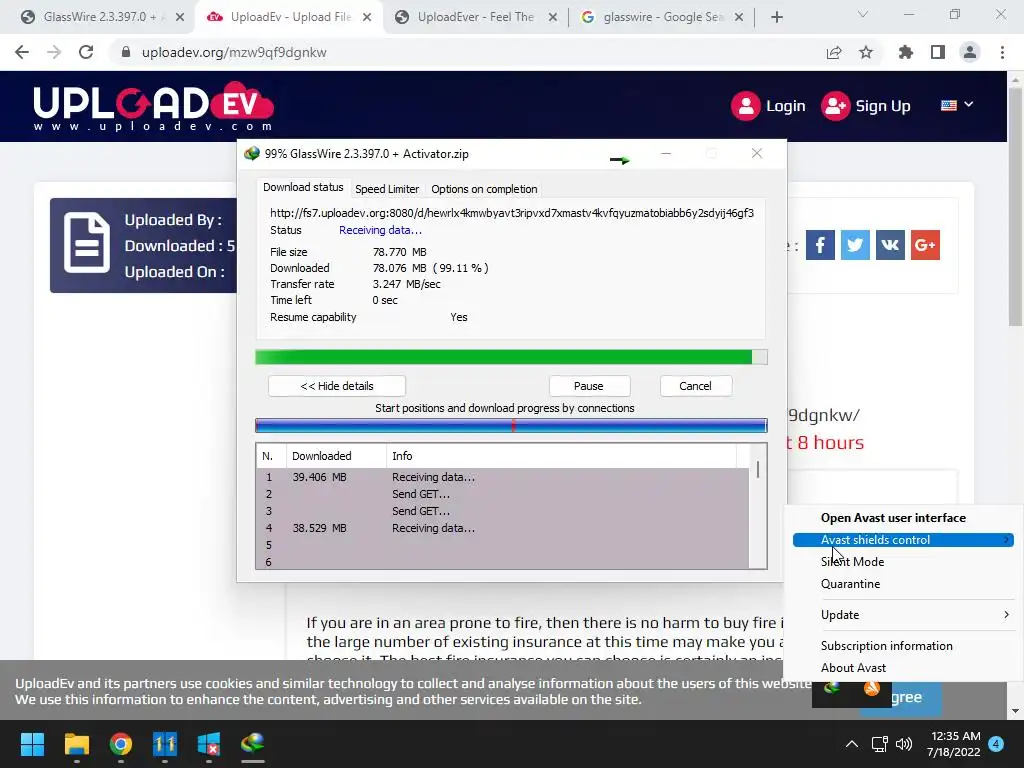Share the file on Facebook
Viewport: 1024px width, 768px height.
pos(820,245)
